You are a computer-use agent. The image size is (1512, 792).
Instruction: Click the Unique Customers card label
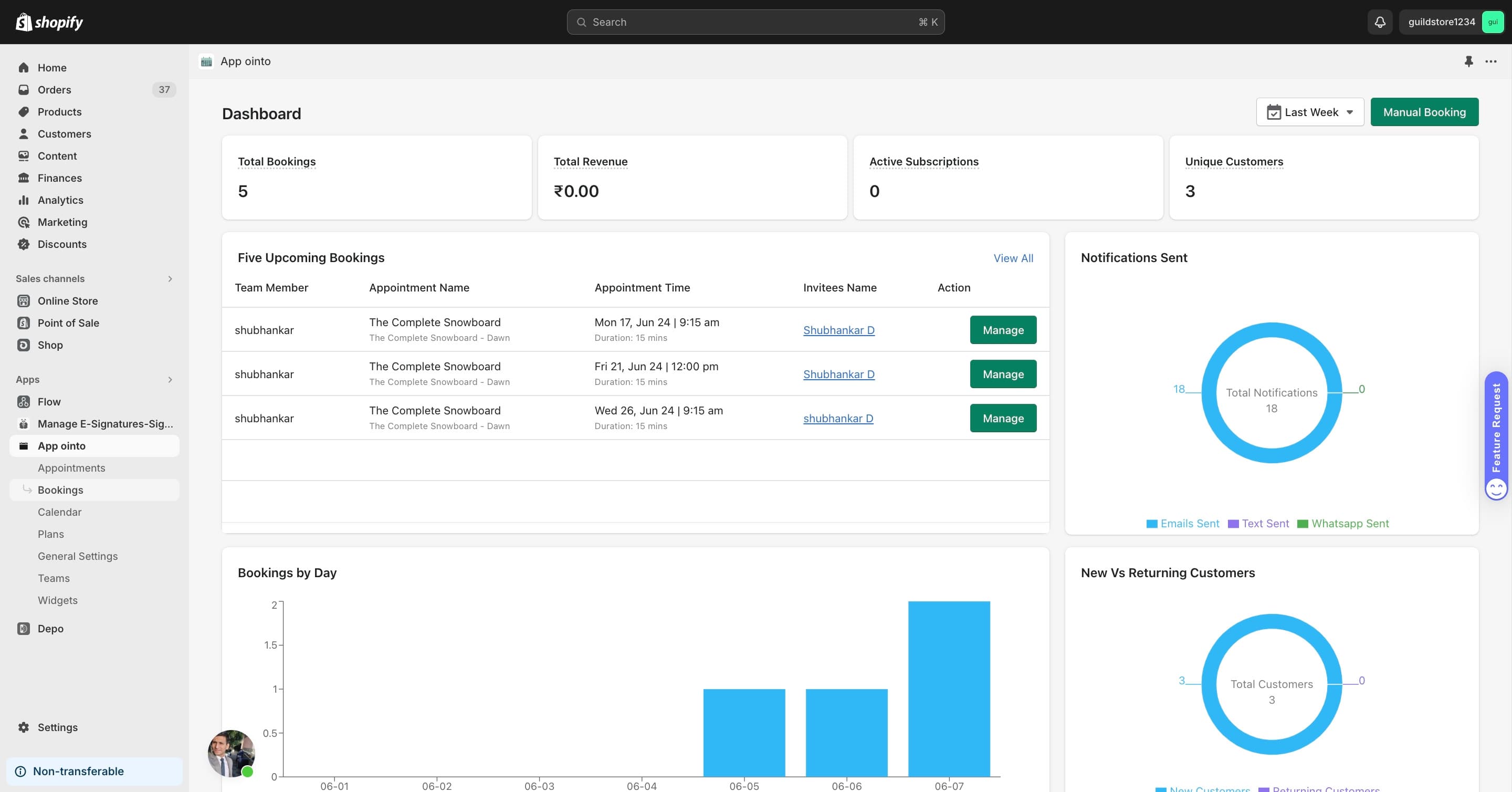[1234, 161]
